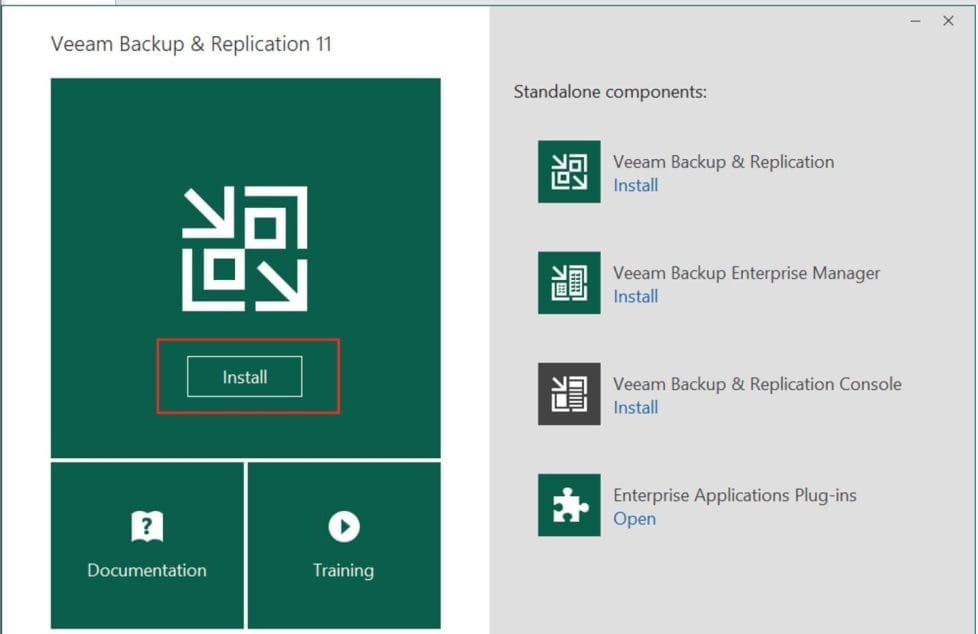Open the Documentation tile label

147,570
